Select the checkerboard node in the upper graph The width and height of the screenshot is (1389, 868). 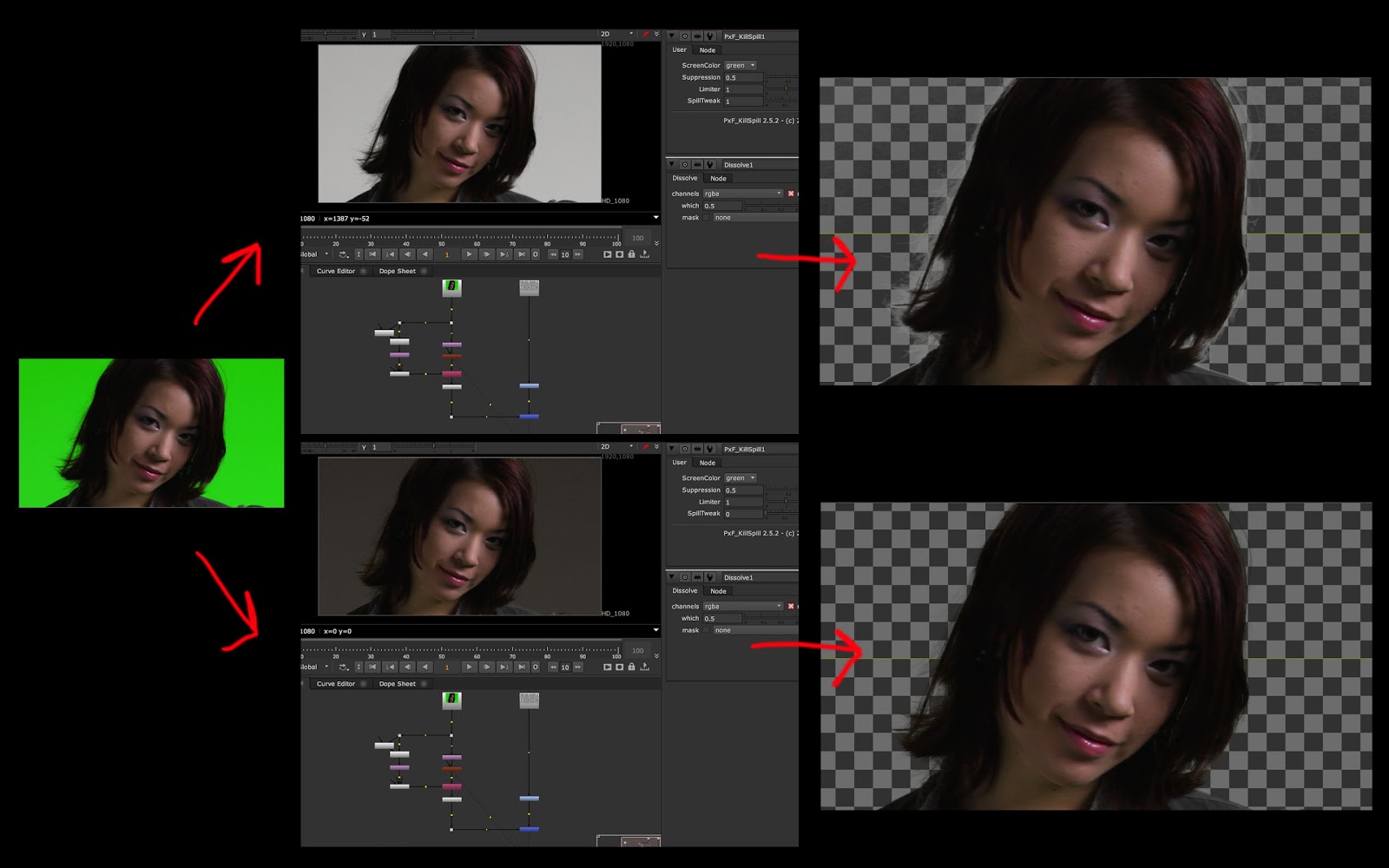(529, 287)
